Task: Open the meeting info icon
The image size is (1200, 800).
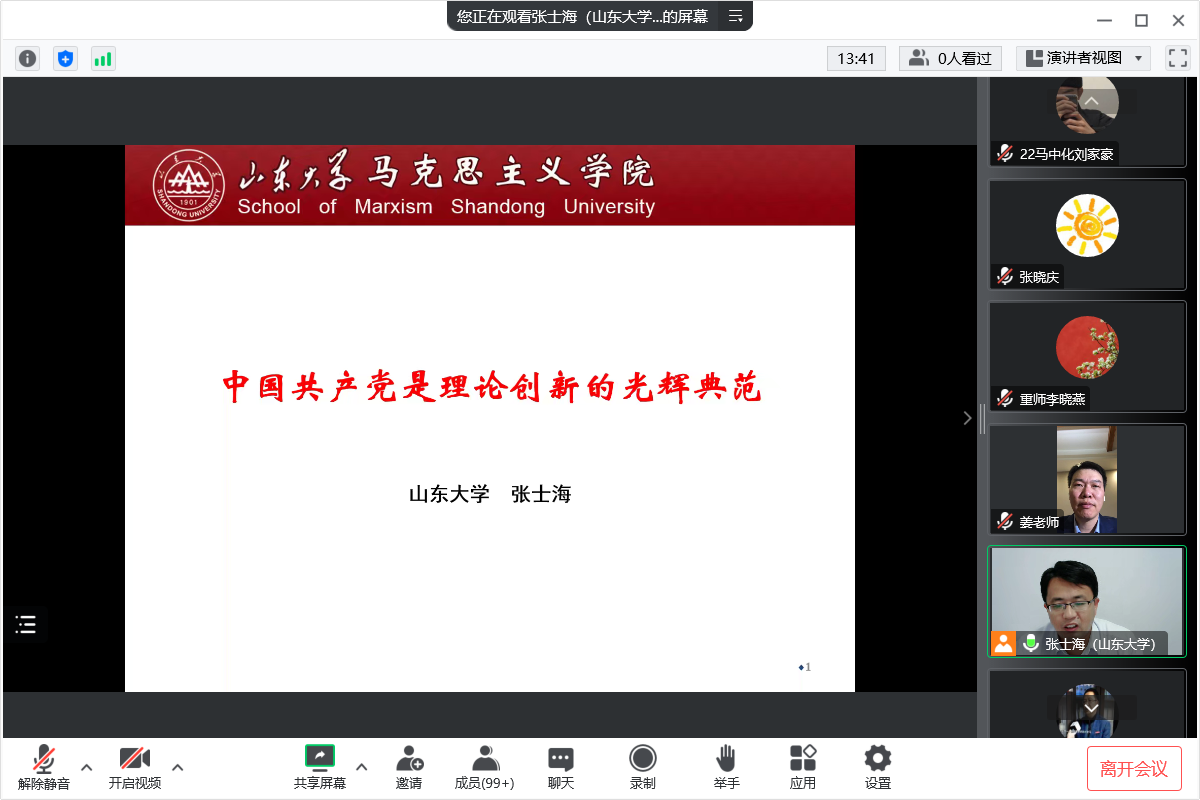Action: (x=27, y=59)
